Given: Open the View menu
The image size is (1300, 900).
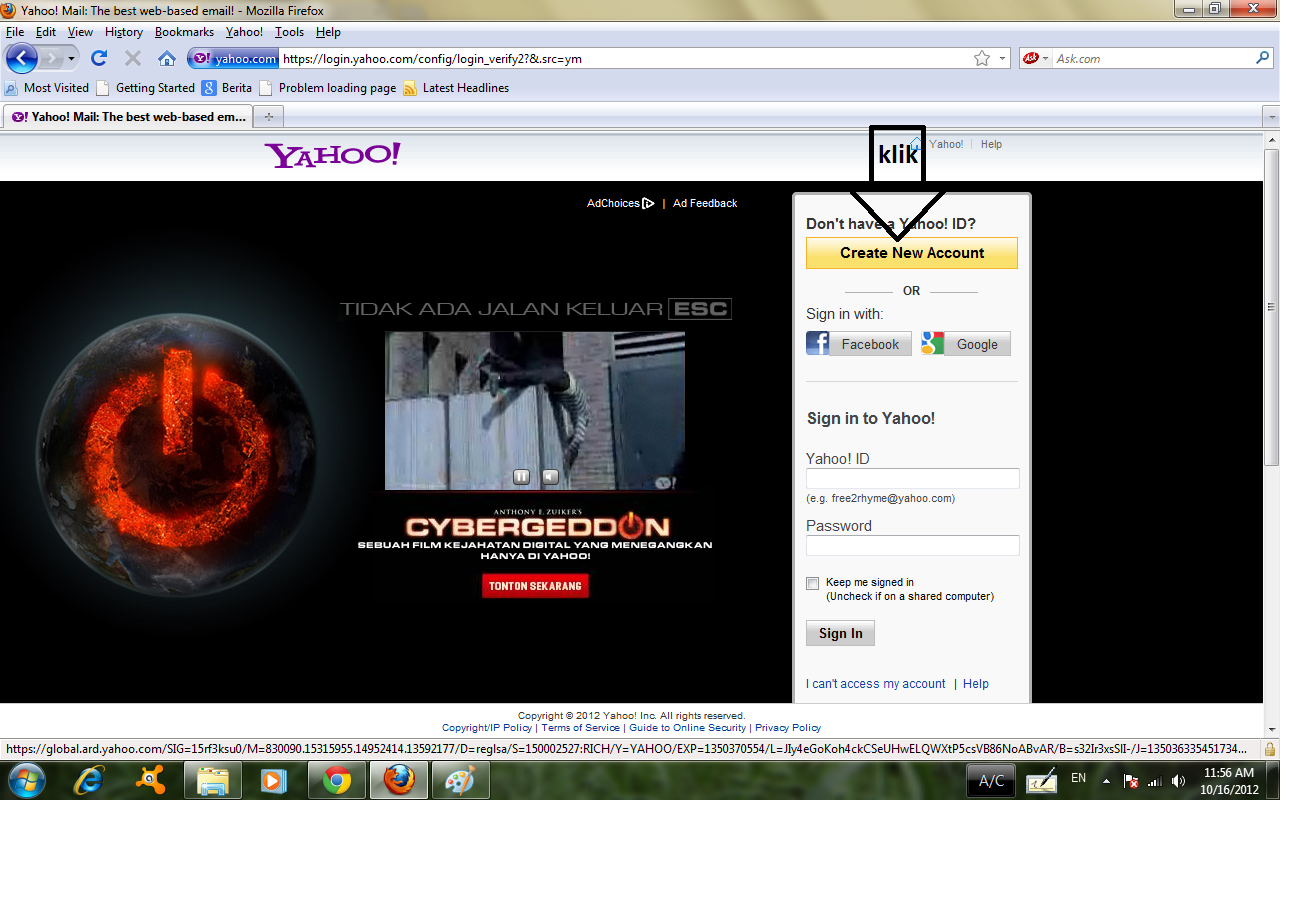Looking at the screenshot, I should 80,32.
